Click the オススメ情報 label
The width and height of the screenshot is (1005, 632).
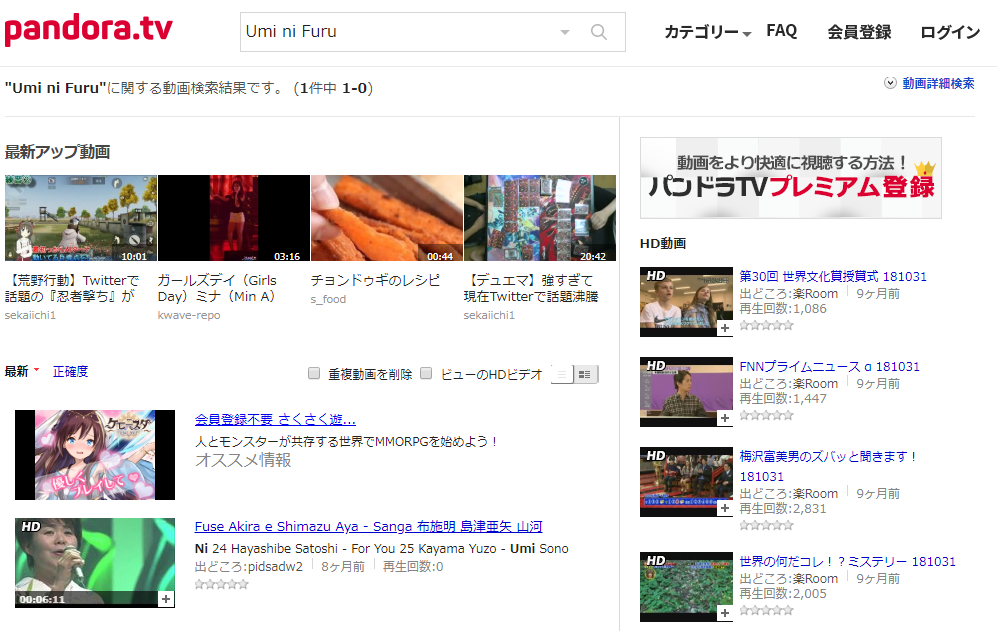(243, 460)
